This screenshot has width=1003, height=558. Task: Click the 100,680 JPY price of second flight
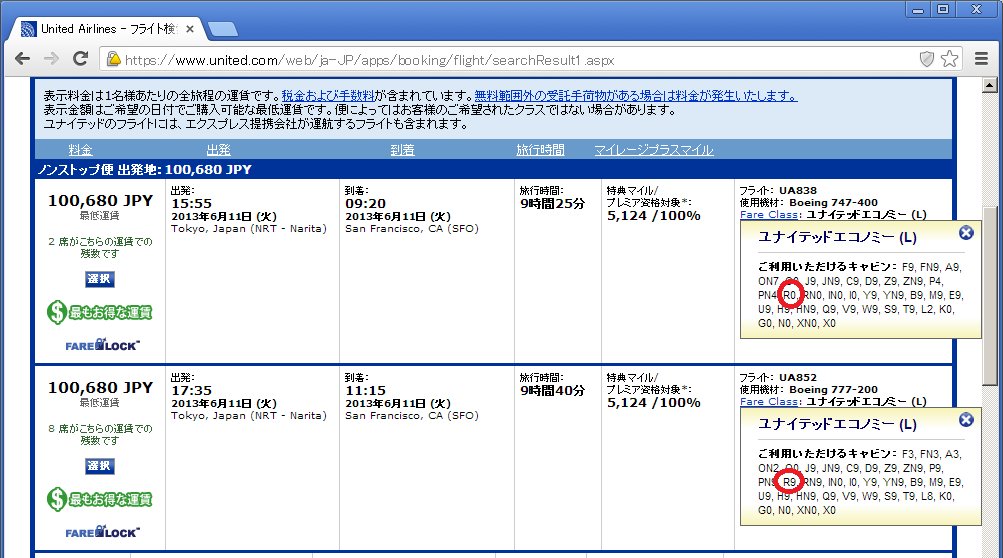coord(100,387)
